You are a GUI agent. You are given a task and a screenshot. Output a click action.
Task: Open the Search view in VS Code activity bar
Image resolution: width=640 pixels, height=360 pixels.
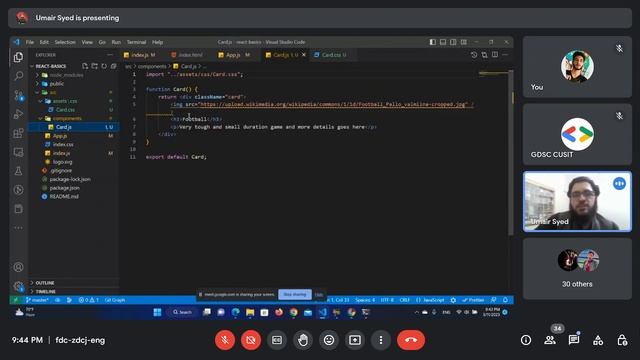click(18, 76)
